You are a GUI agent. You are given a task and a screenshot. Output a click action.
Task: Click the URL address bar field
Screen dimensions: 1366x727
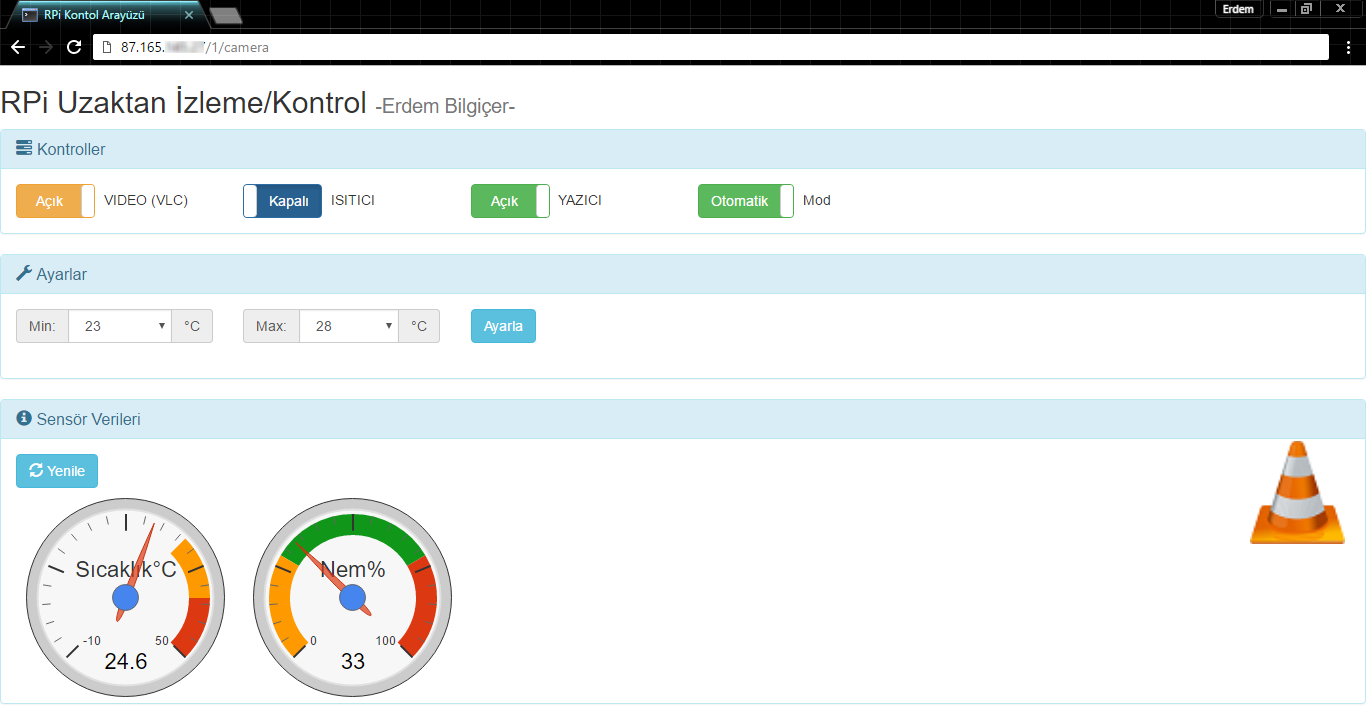700,47
